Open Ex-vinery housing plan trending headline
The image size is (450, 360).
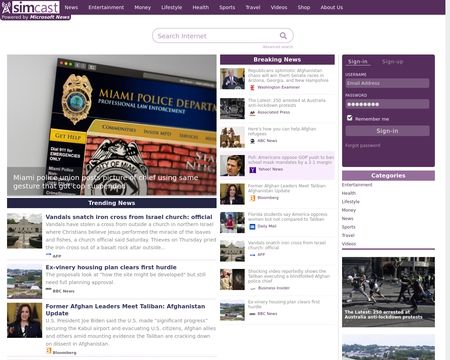111,267
